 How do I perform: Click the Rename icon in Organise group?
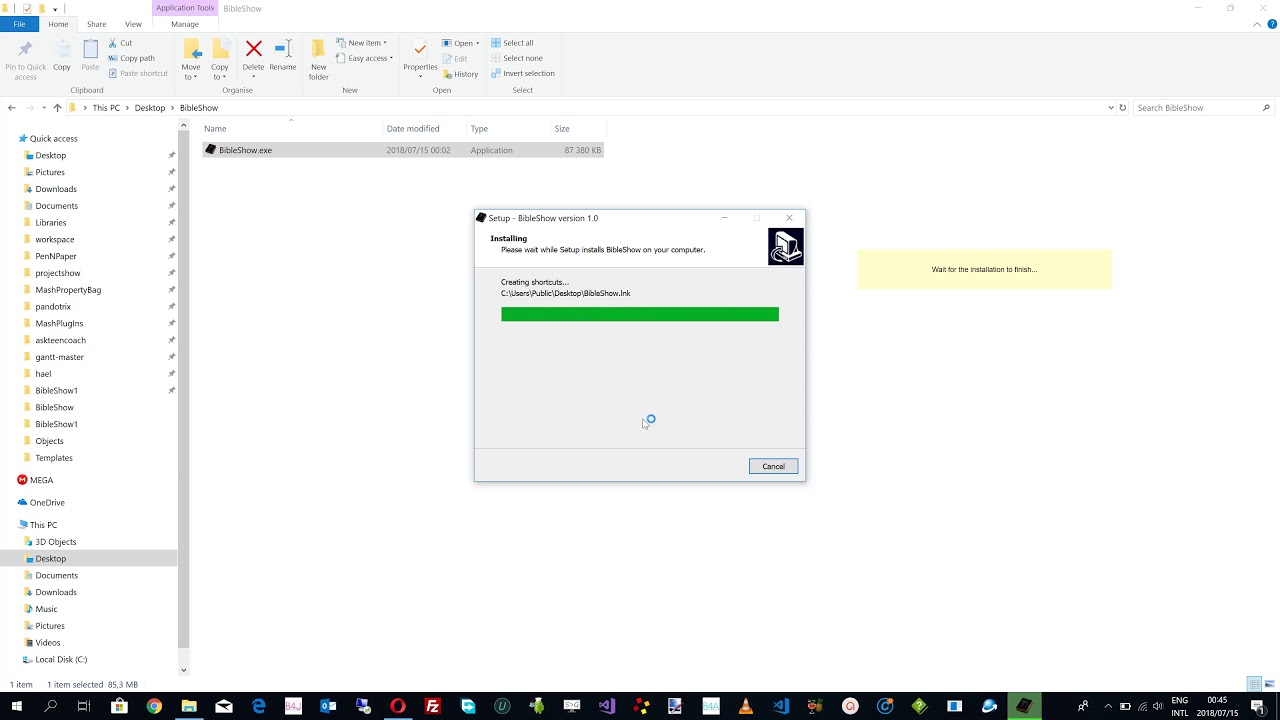point(282,49)
